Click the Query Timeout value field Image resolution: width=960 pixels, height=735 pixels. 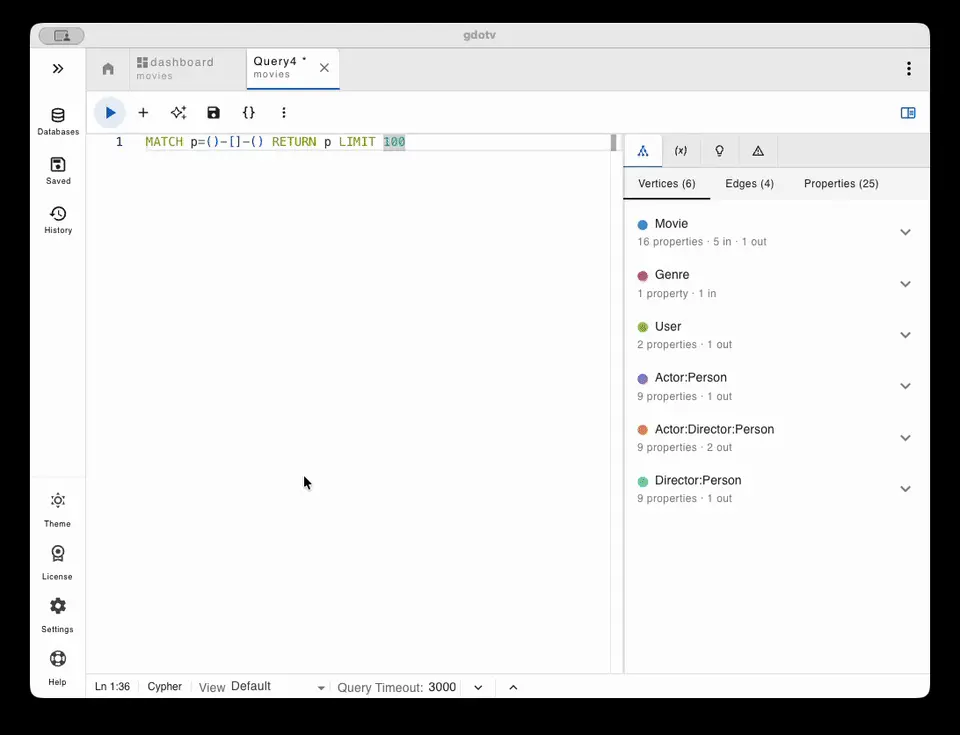[x=442, y=687]
